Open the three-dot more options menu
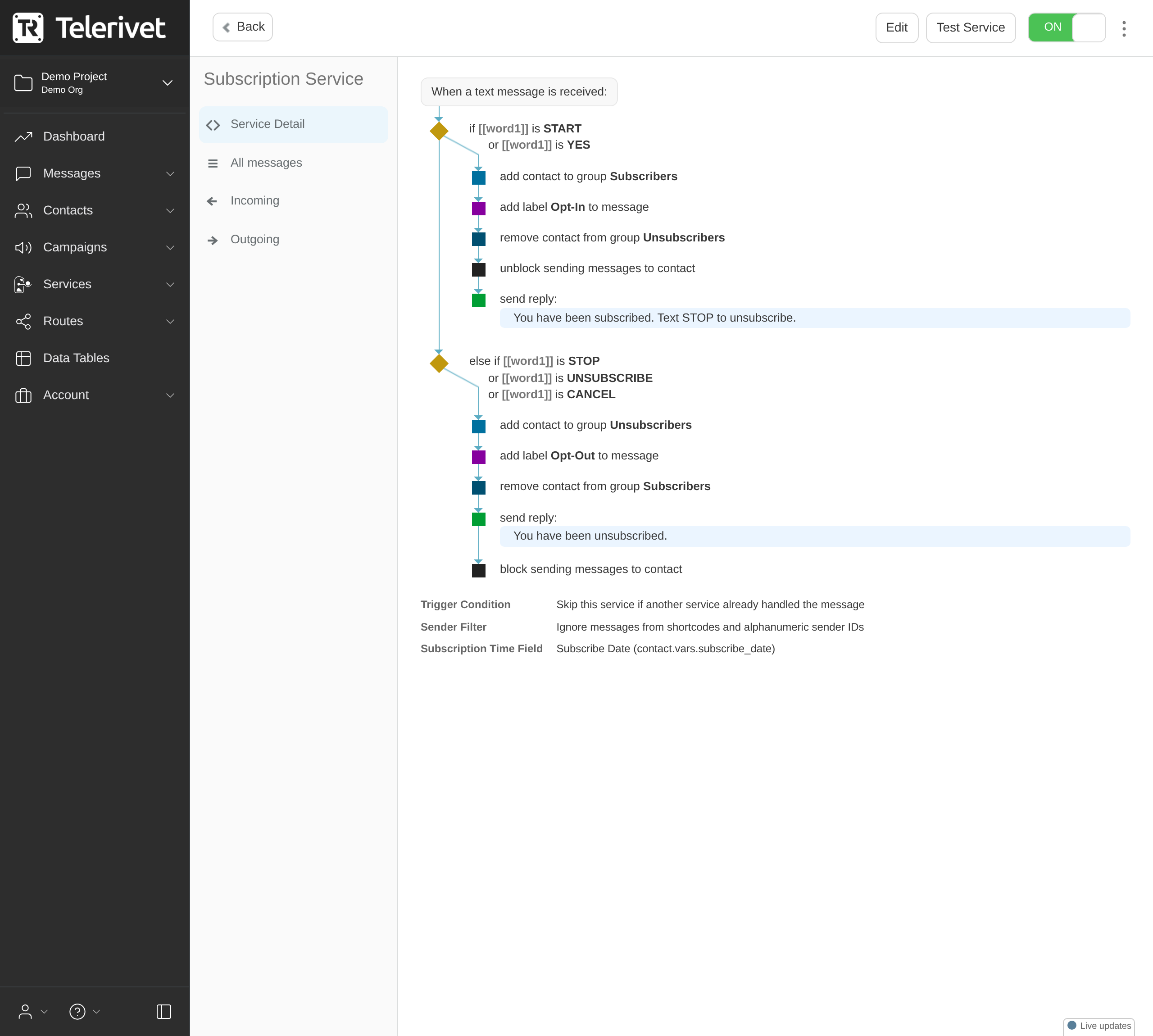This screenshot has width=1153, height=1036. point(1124,28)
